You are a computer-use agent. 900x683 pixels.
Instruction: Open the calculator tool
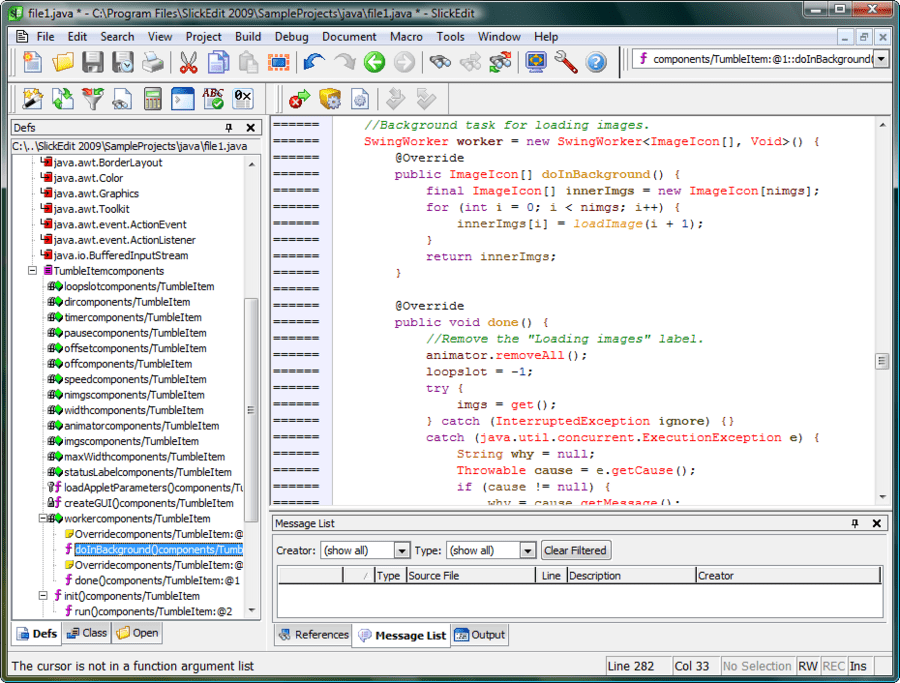pos(152,99)
